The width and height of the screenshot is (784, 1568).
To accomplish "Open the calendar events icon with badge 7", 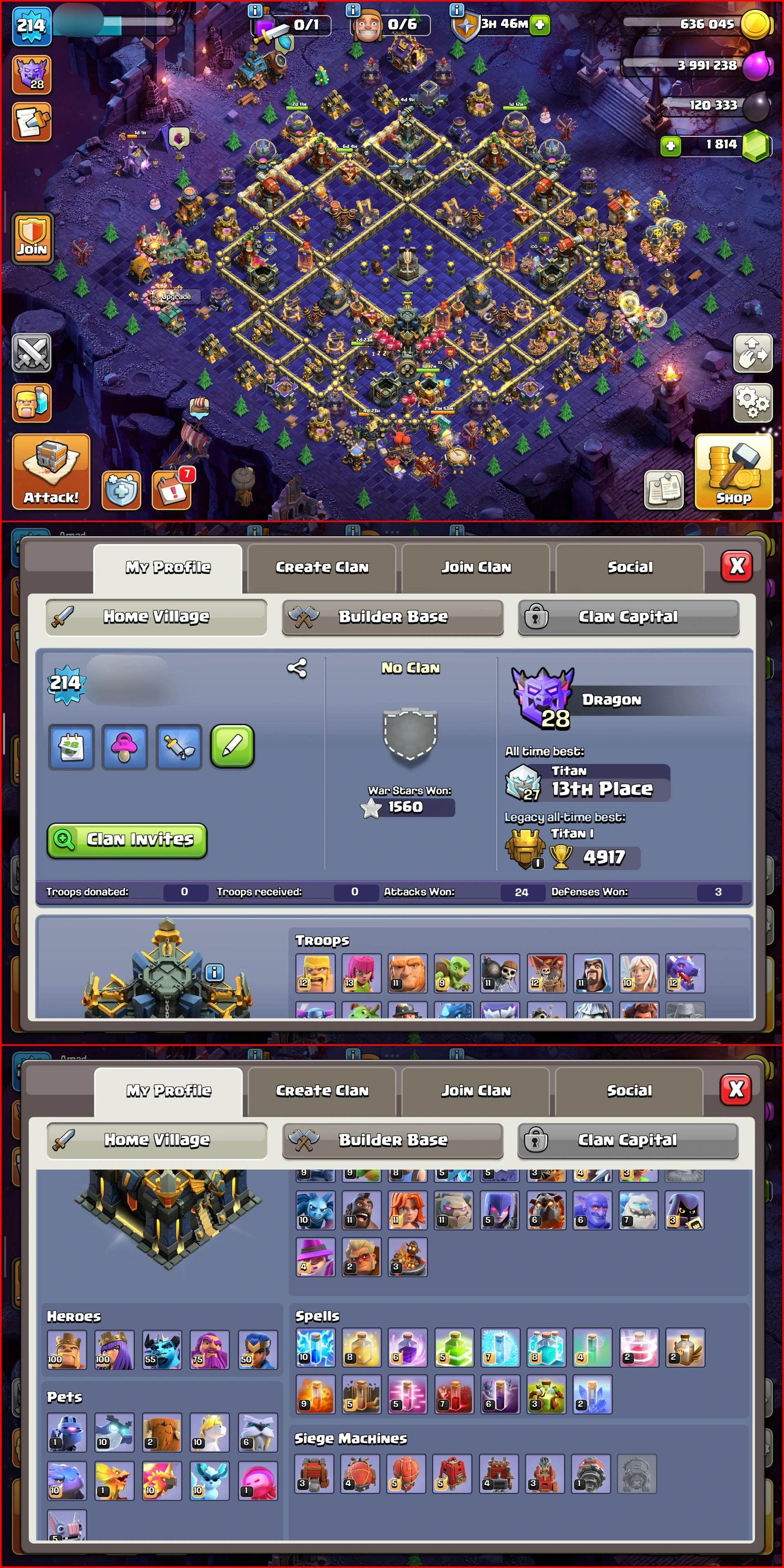I will click(172, 489).
